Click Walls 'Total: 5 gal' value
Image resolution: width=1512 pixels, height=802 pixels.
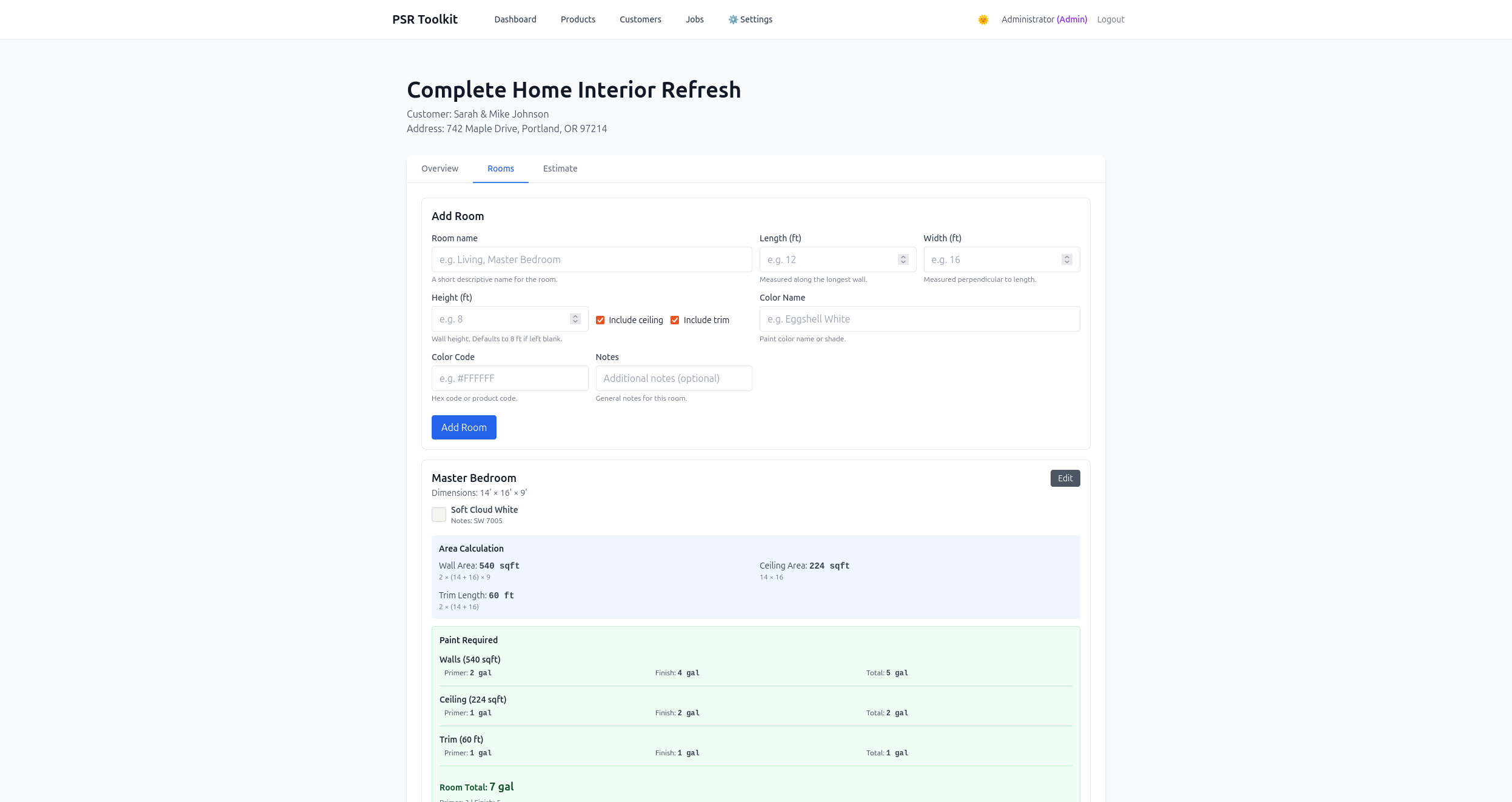point(887,673)
